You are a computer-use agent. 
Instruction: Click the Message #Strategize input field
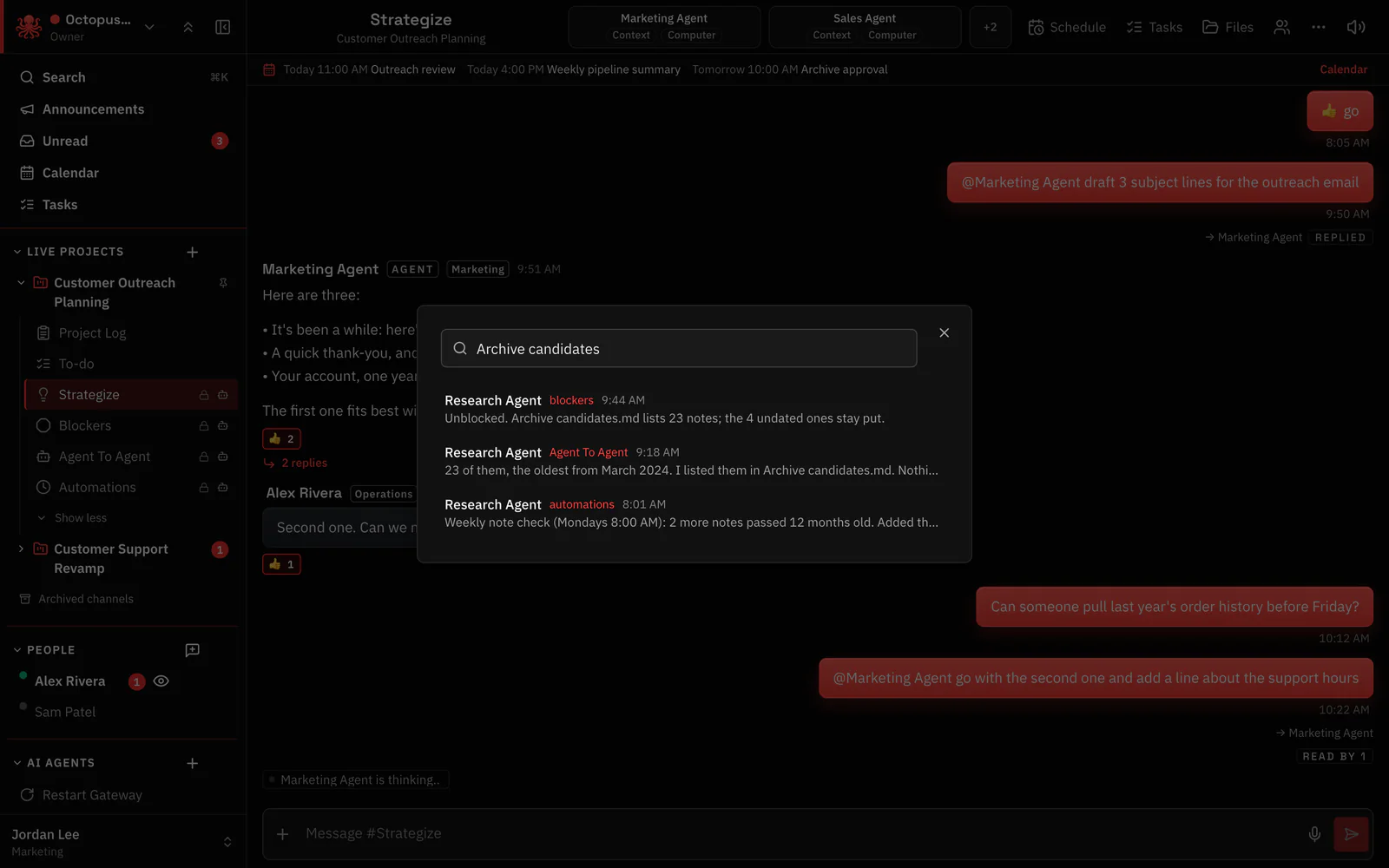point(799,834)
